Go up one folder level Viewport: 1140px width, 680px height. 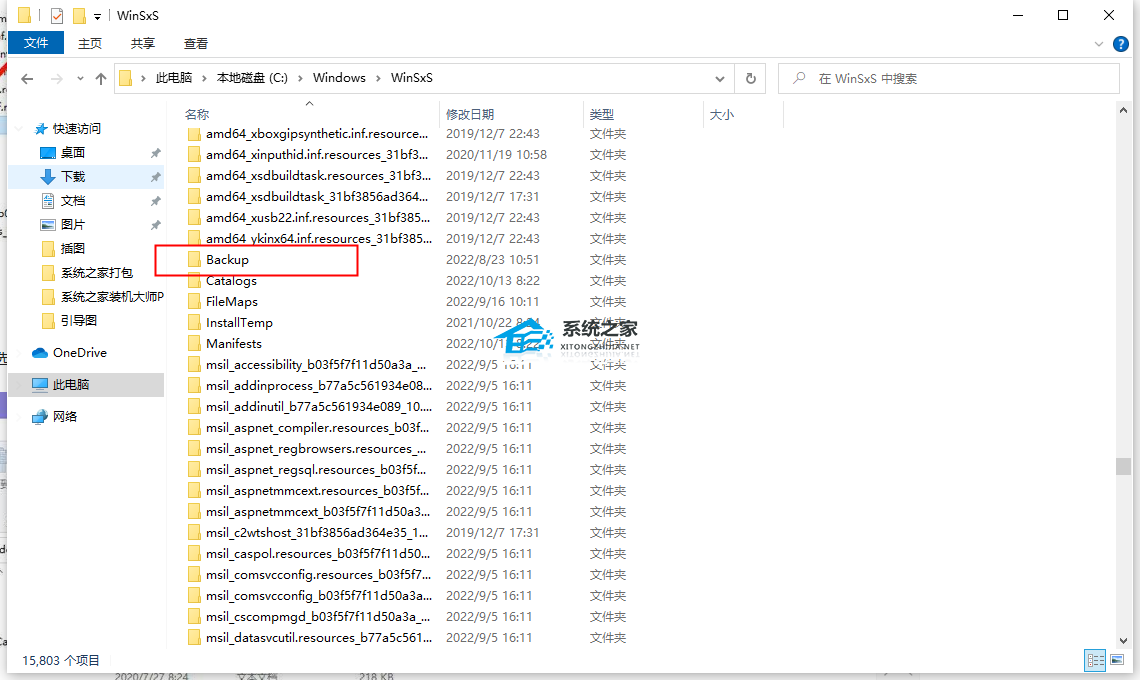coord(100,79)
